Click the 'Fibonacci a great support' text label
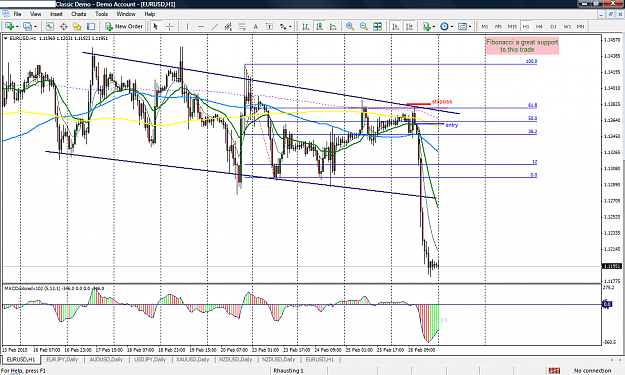 (x=522, y=46)
